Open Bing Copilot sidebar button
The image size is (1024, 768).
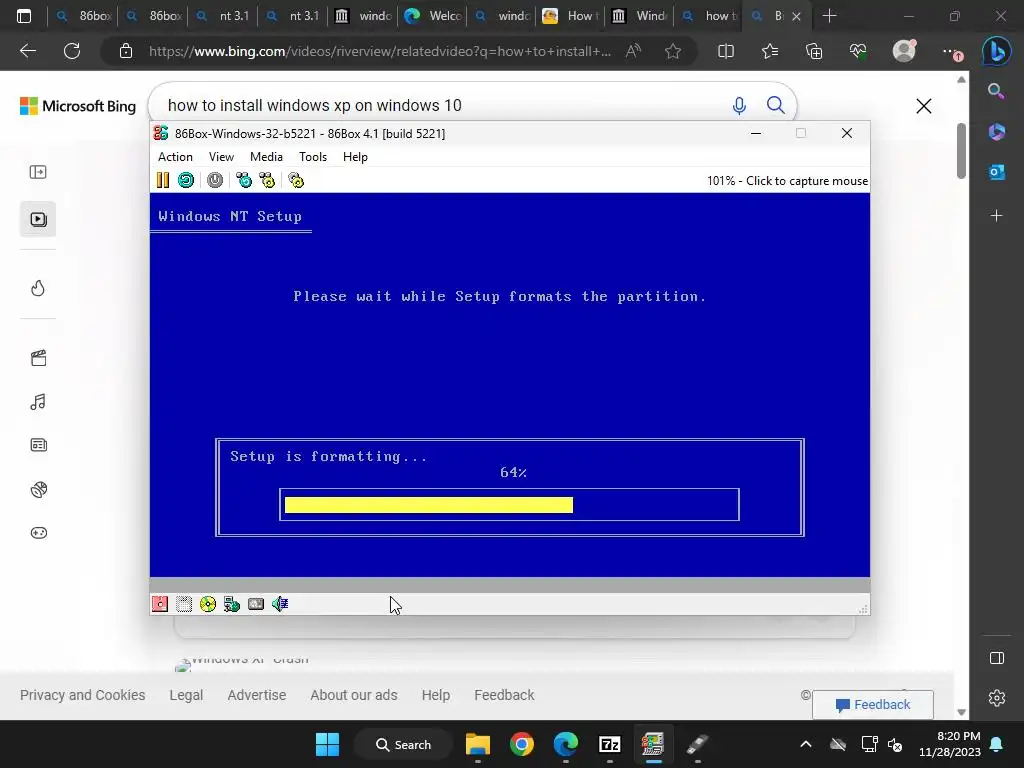(x=997, y=51)
